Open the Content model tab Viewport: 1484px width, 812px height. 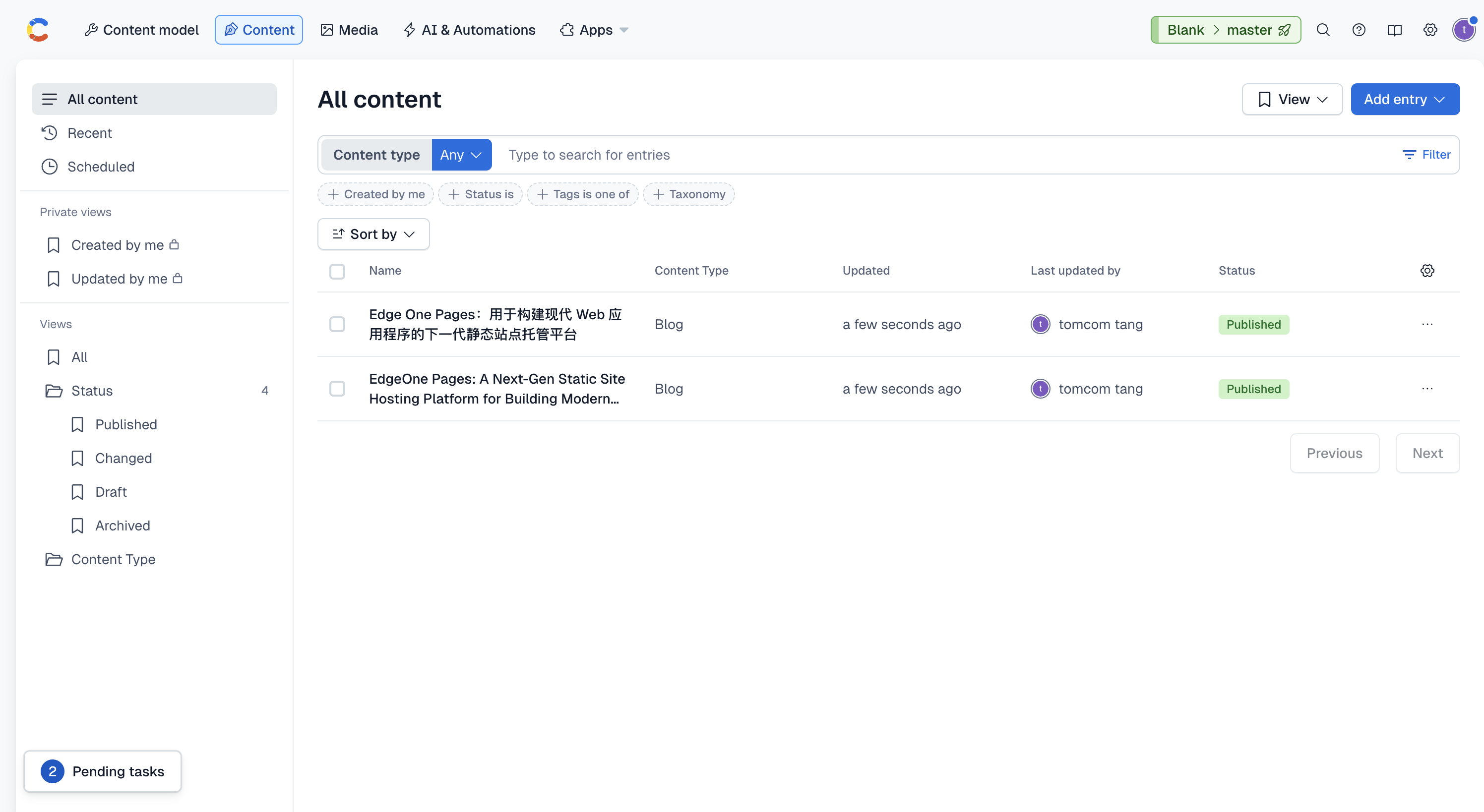(x=142, y=29)
